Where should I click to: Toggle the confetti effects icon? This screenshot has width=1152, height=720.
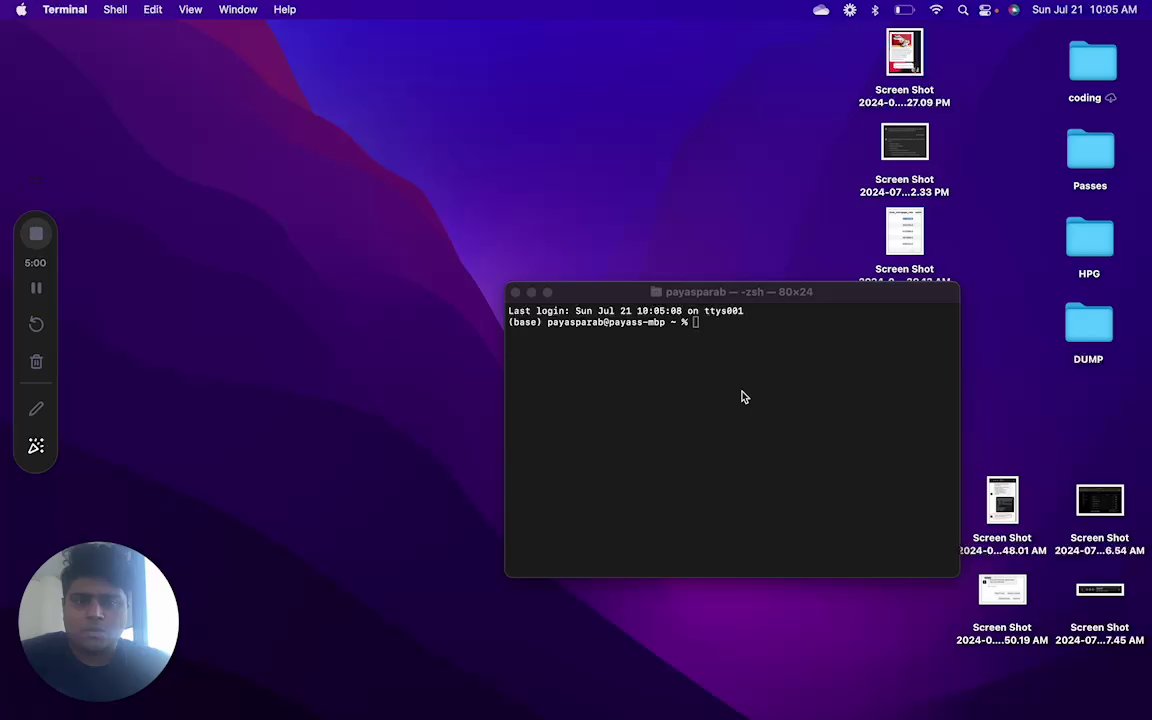pos(36,446)
